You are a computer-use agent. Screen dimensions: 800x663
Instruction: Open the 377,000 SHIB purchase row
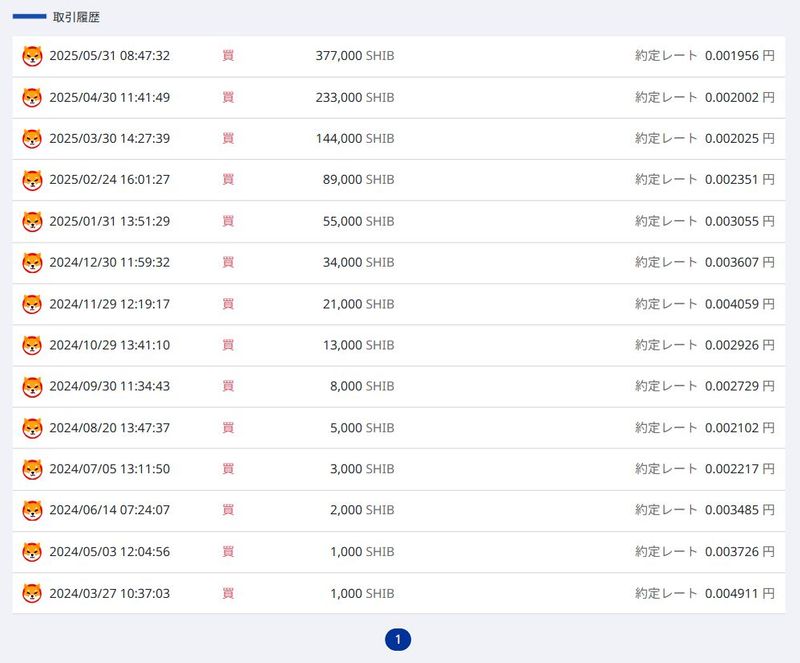398,56
